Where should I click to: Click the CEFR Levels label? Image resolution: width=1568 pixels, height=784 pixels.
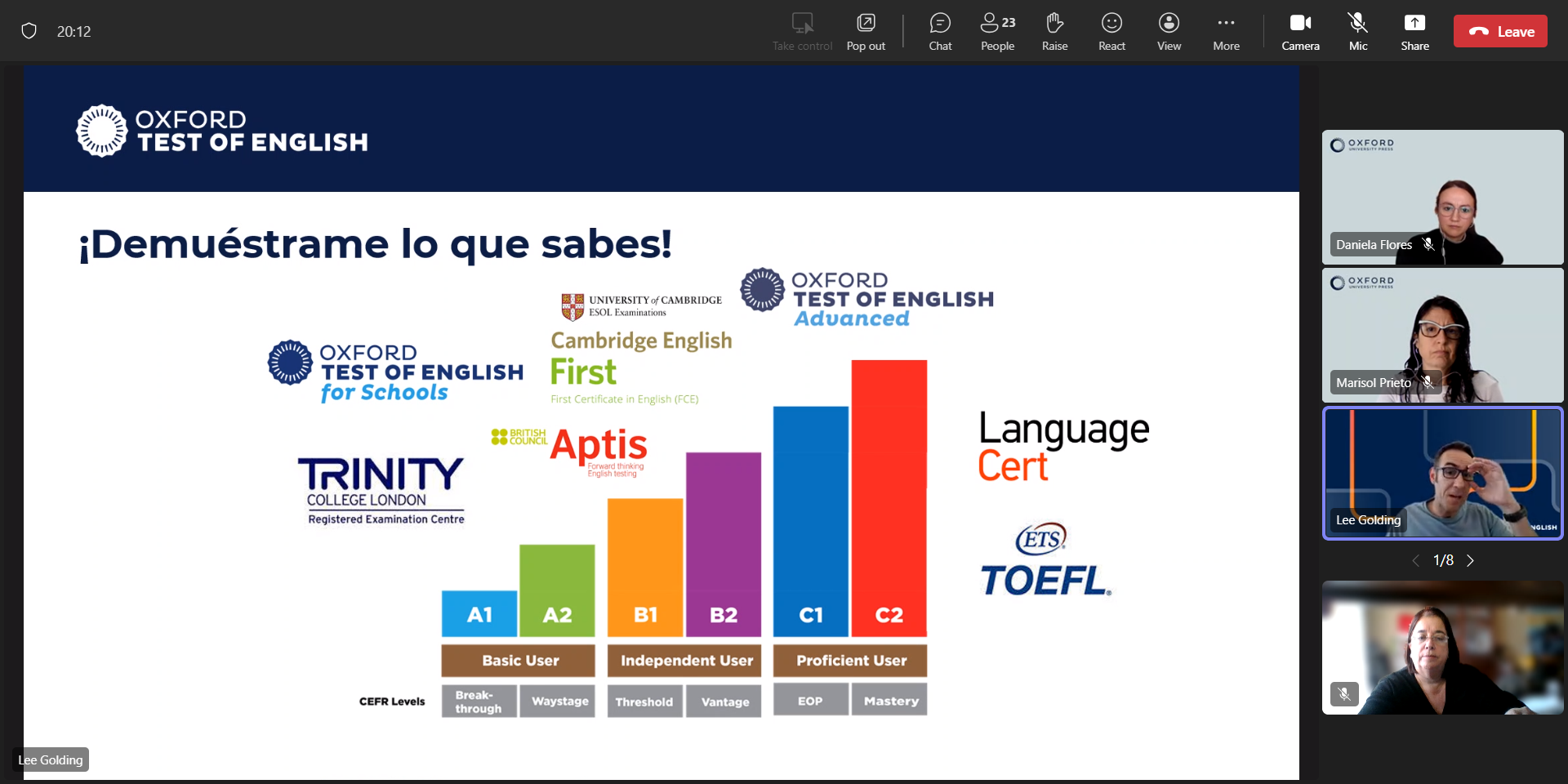tap(392, 702)
